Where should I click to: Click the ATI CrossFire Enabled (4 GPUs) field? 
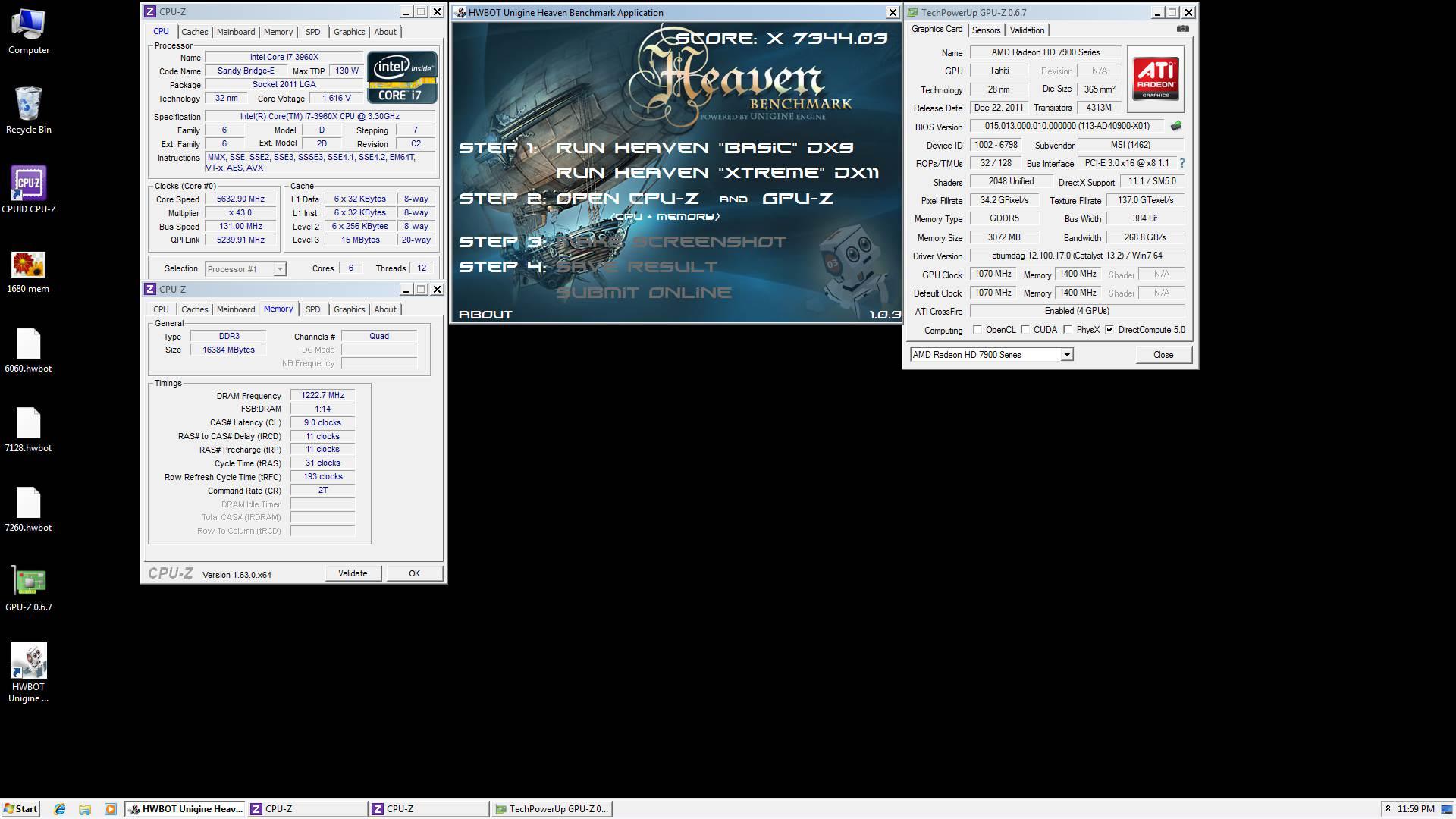1077,312
